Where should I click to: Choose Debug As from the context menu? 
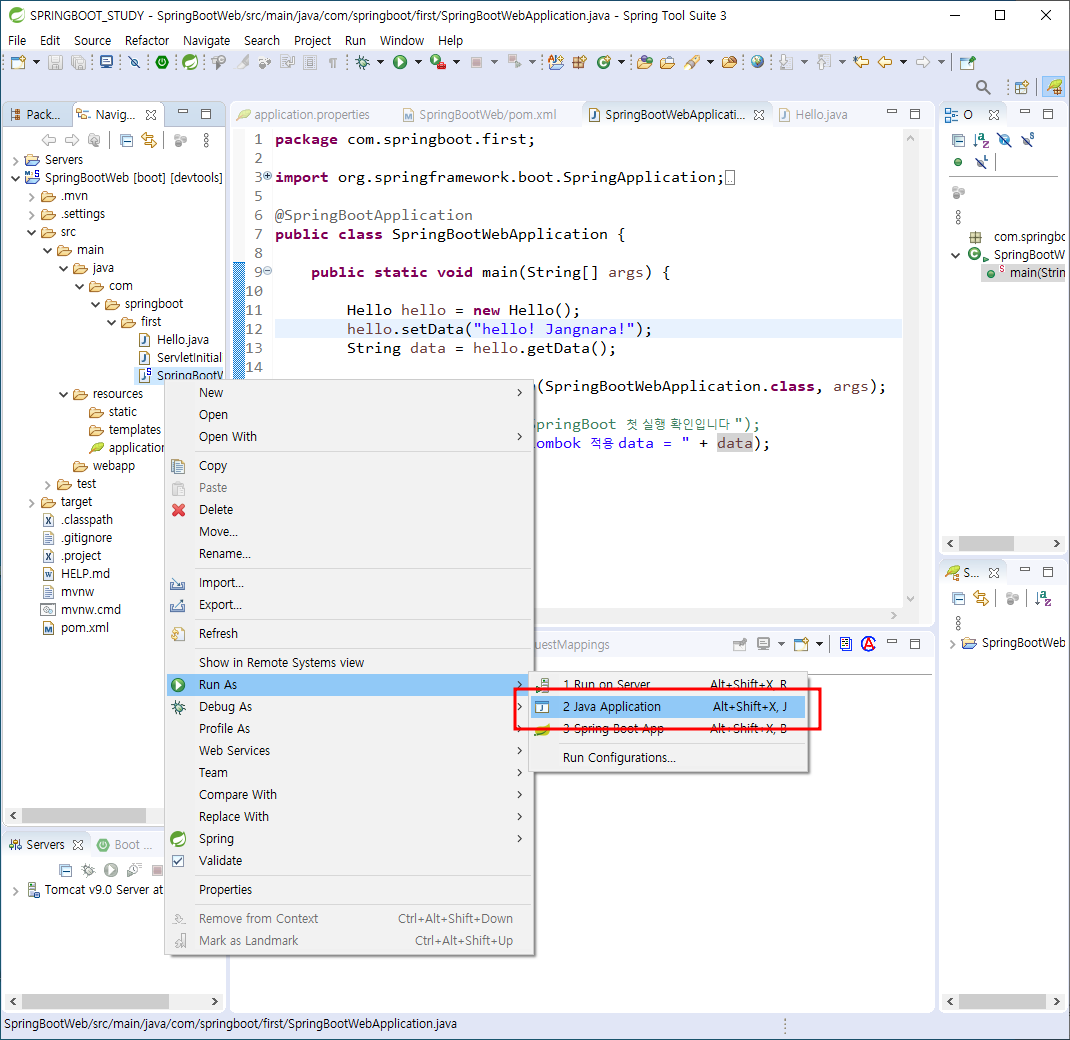[x=350, y=707]
